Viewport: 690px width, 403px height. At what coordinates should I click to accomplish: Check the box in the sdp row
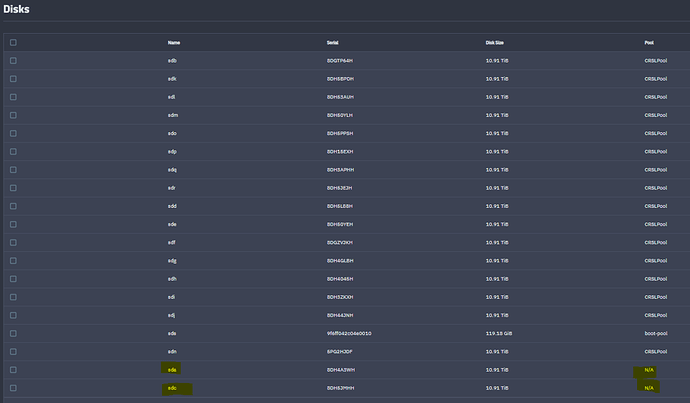(13, 152)
